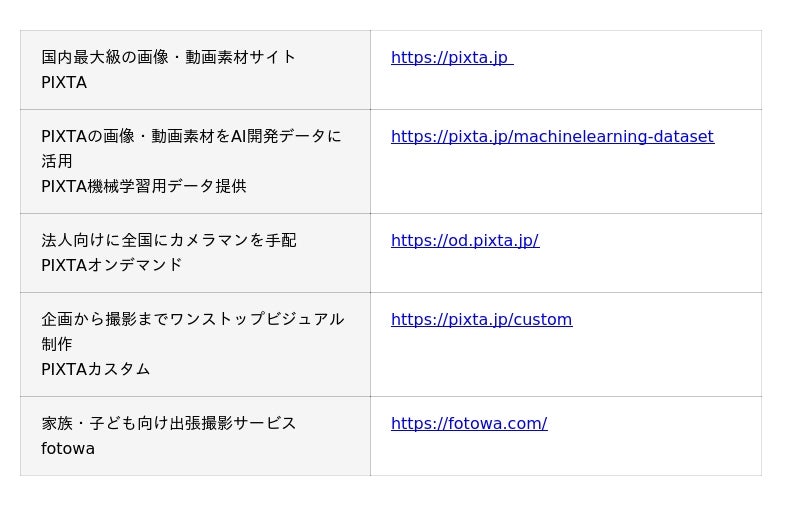
Task: Click the 家族・子ども向け出張撮影サービス text
Action: point(168,424)
